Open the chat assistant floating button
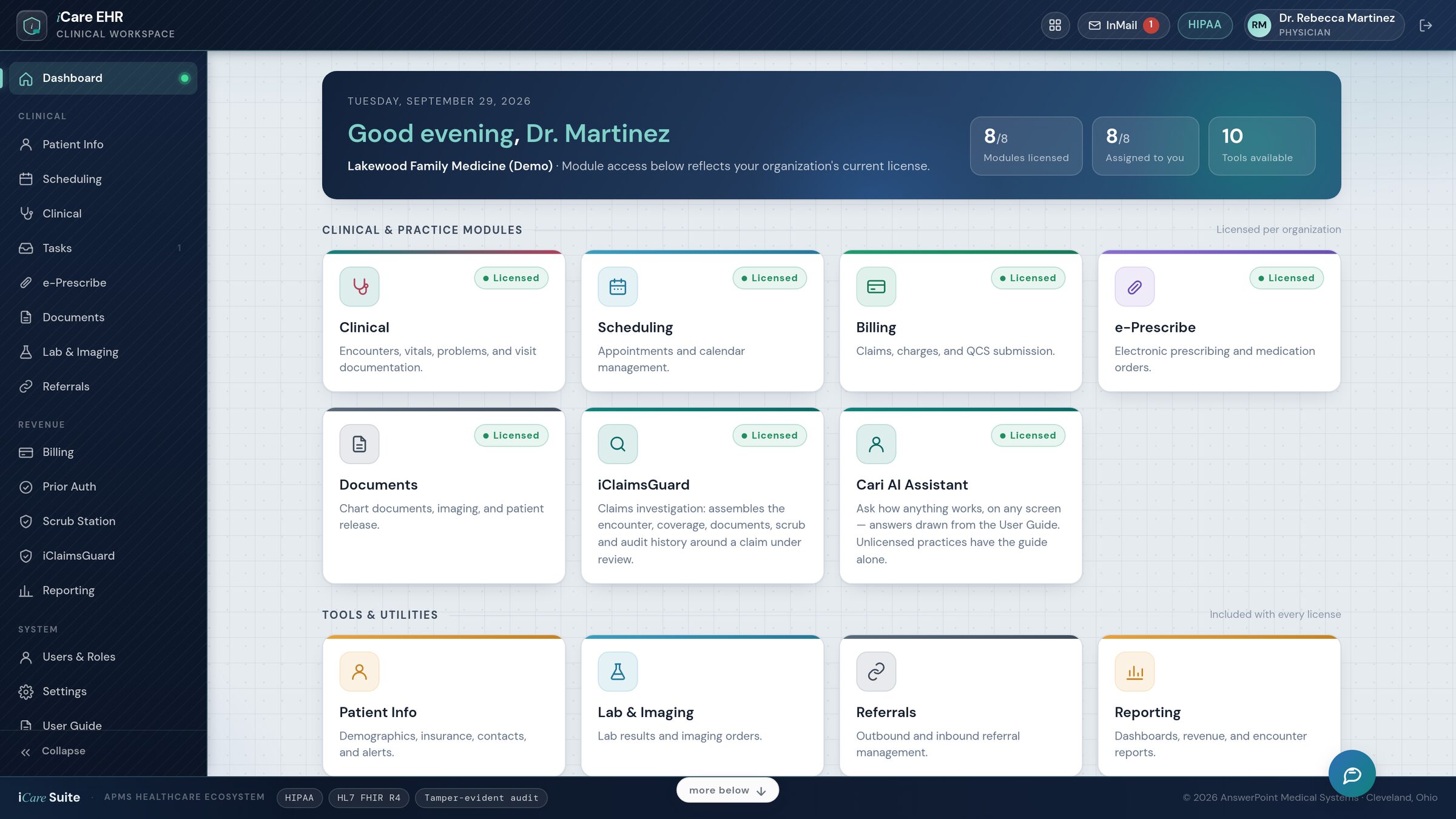 (x=1352, y=774)
